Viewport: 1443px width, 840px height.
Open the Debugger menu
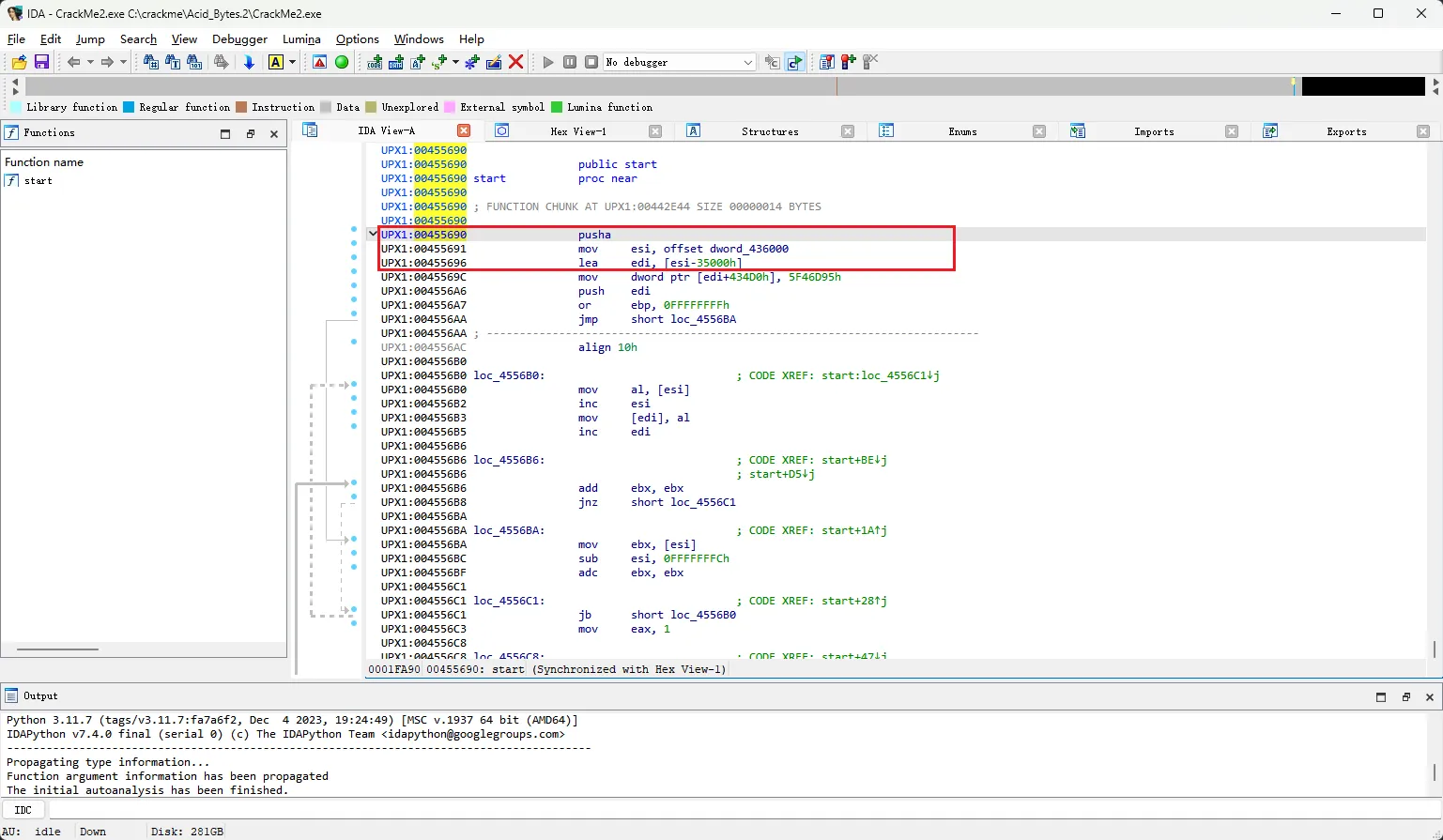point(239,39)
